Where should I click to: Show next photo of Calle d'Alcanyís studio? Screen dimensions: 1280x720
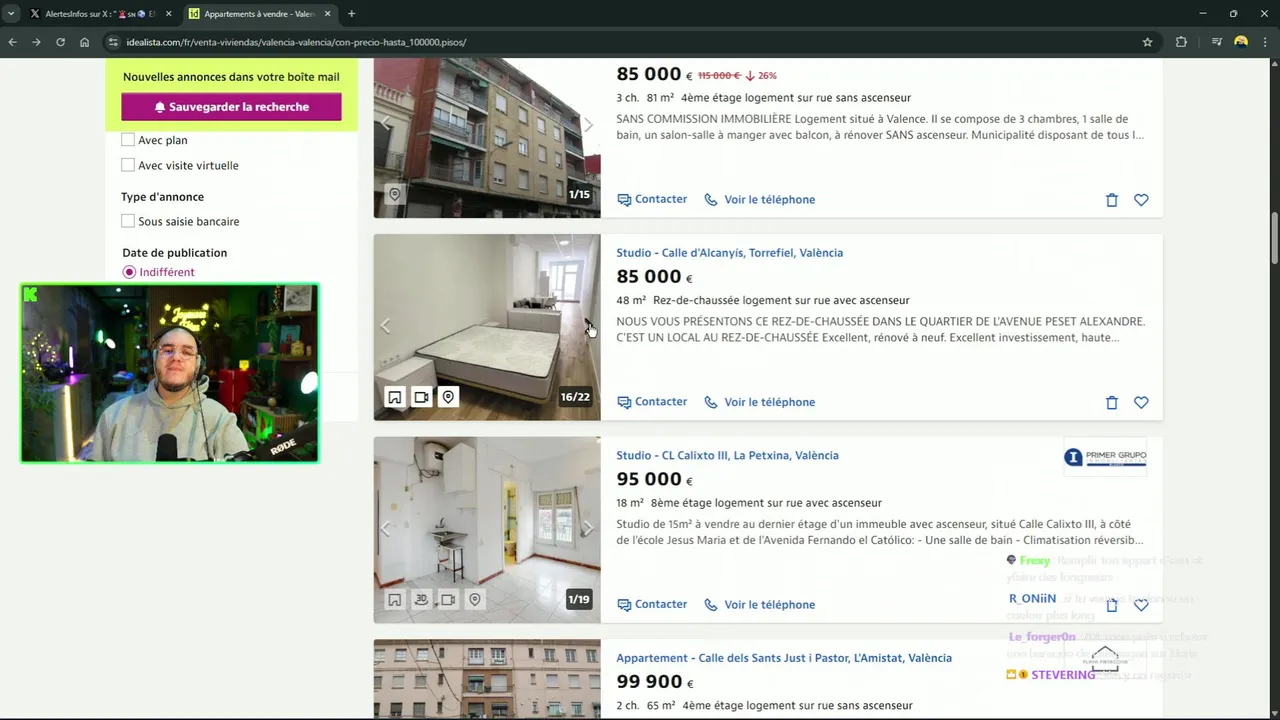tap(588, 326)
